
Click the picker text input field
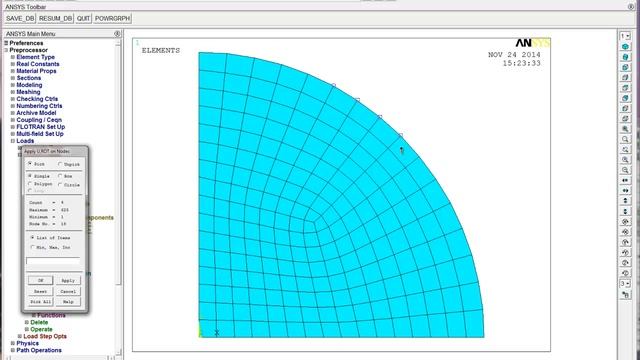pos(53,260)
